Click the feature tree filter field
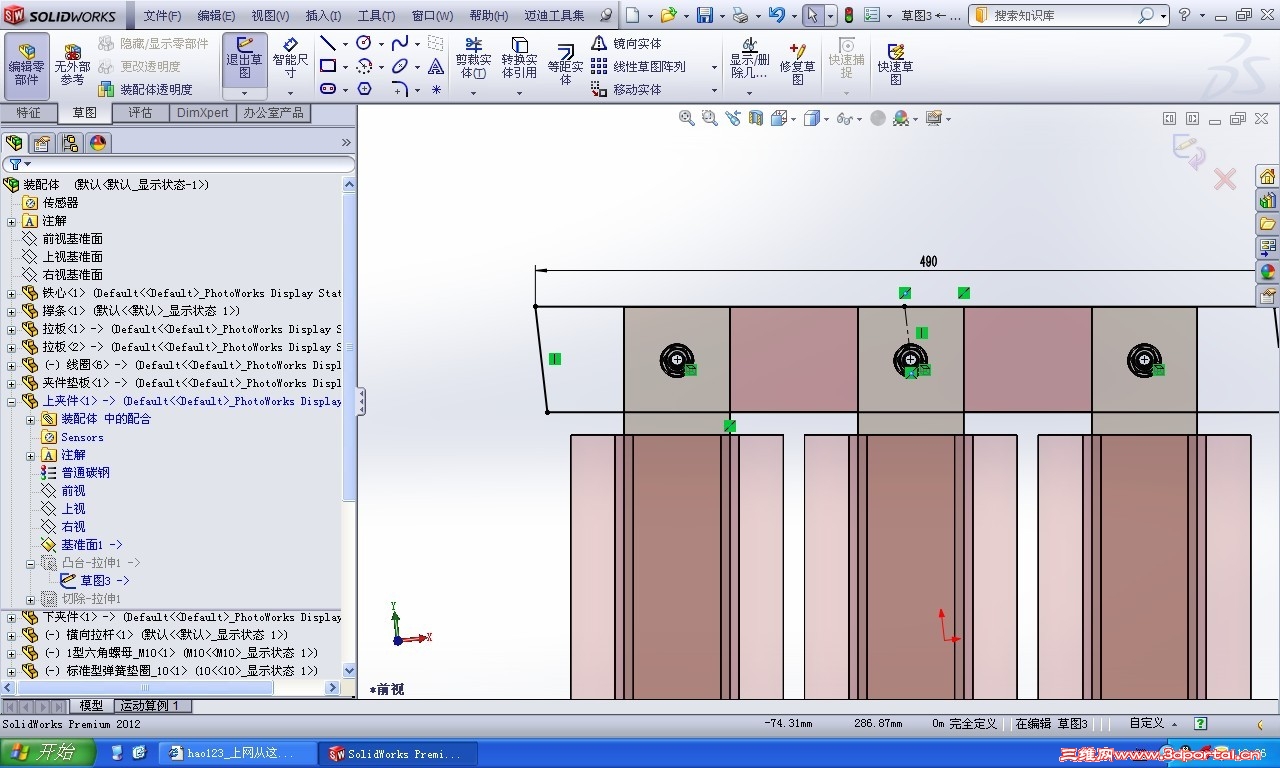Image resolution: width=1280 pixels, height=768 pixels. tap(178, 164)
